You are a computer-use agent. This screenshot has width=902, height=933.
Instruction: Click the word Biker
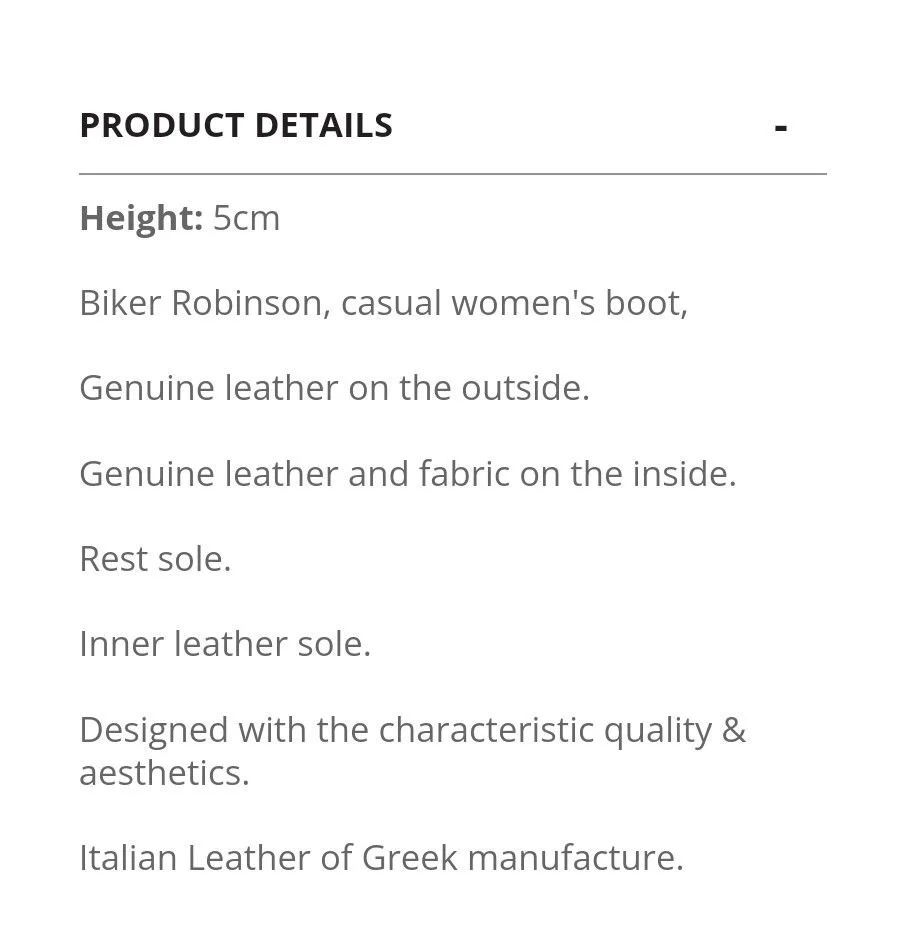click(x=119, y=303)
